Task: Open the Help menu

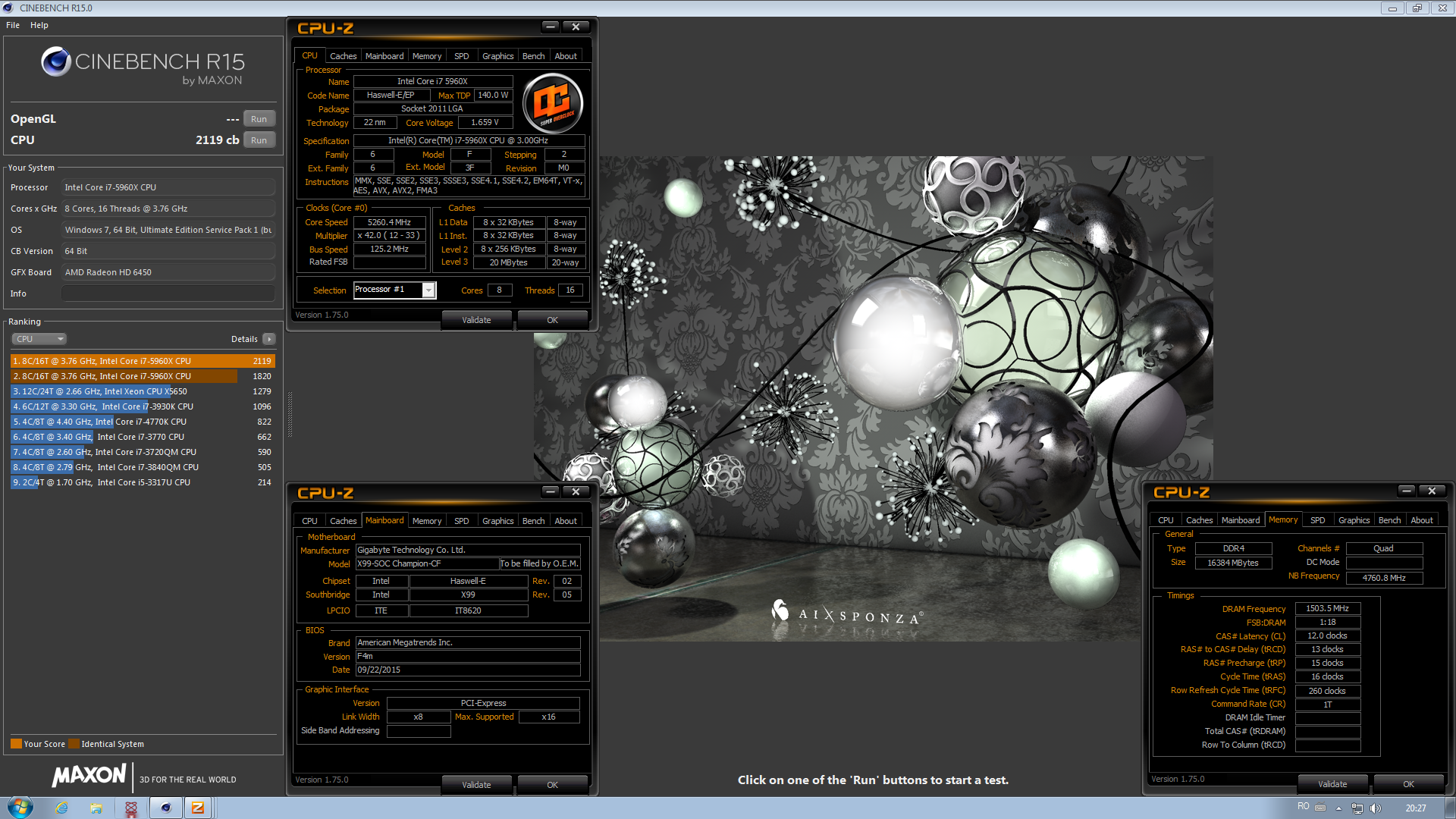Action: (x=39, y=25)
